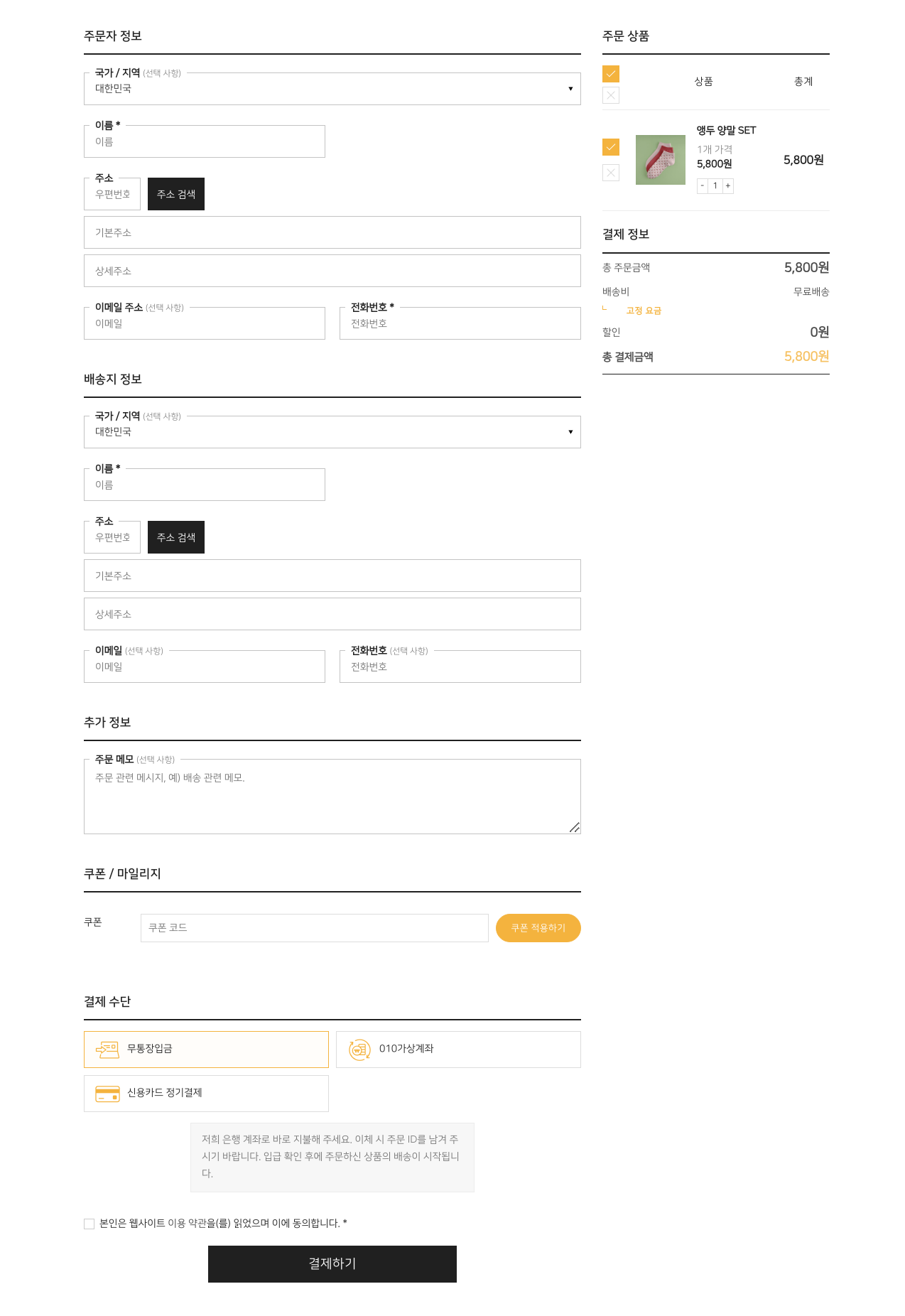
Task: Increase 앵두 양말 SET quantity with plus
Action: 727,185
